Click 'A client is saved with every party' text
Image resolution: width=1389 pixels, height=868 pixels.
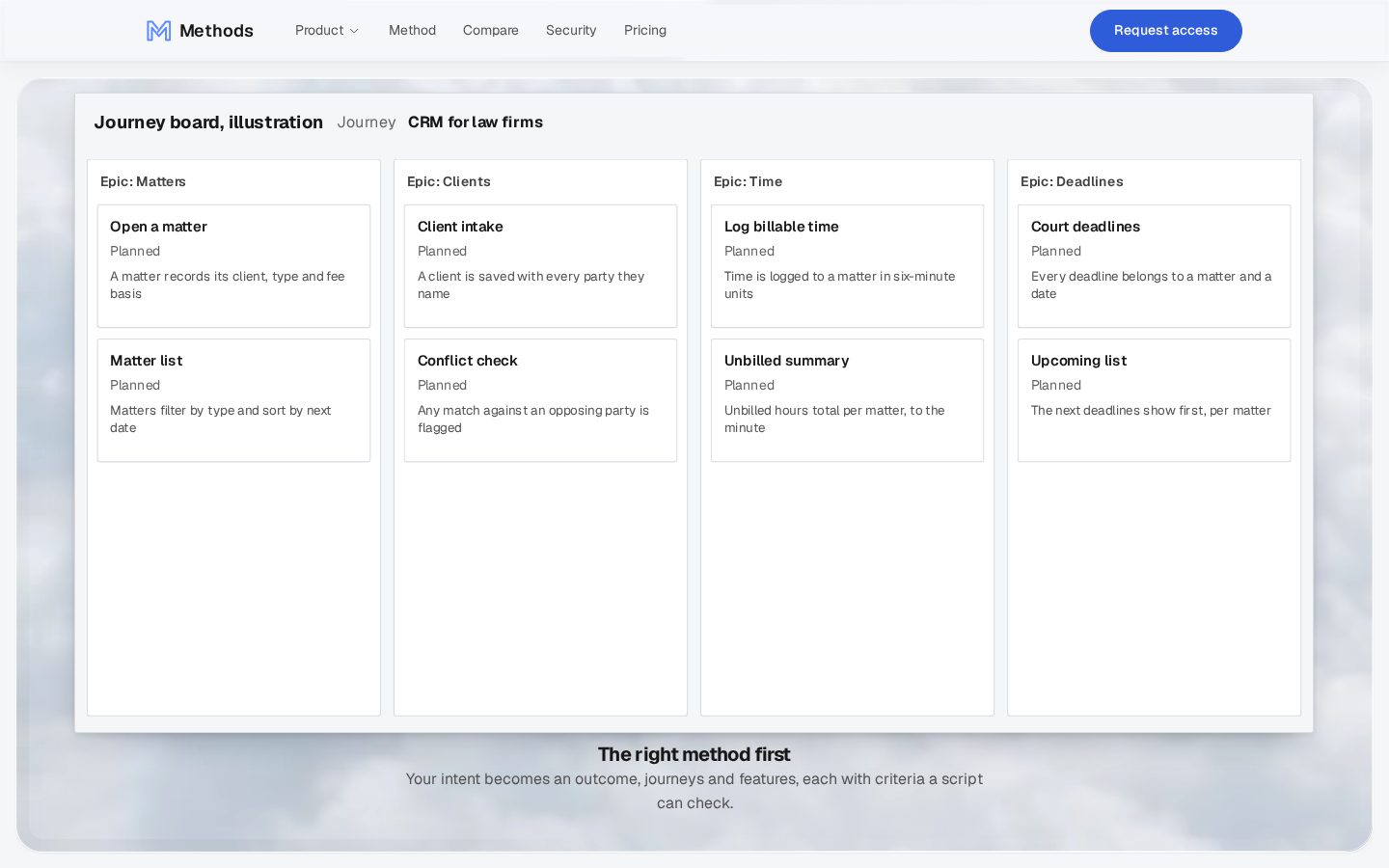click(531, 285)
